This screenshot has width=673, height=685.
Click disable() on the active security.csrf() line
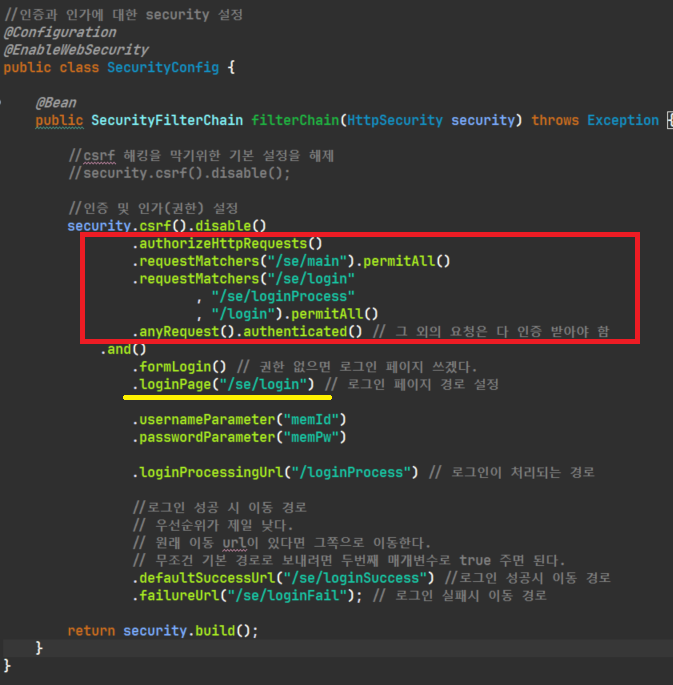tap(231, 226)
